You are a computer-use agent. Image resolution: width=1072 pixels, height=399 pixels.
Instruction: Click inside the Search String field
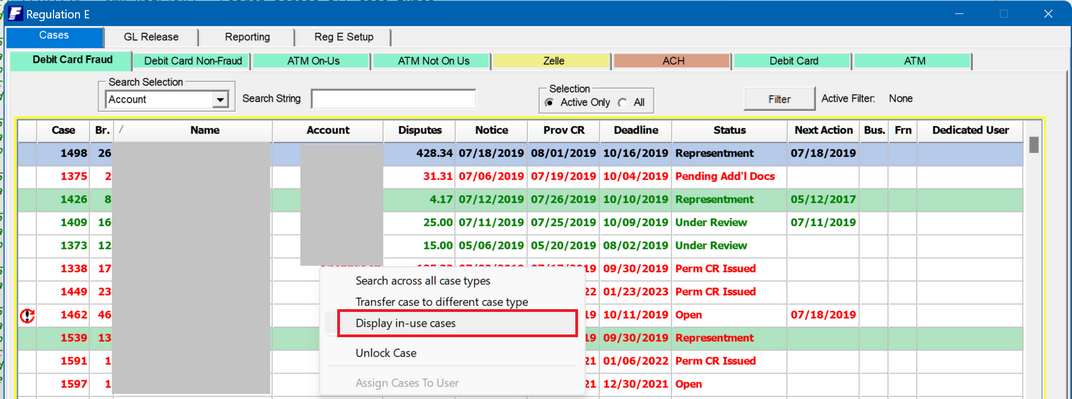pos(393,99)
